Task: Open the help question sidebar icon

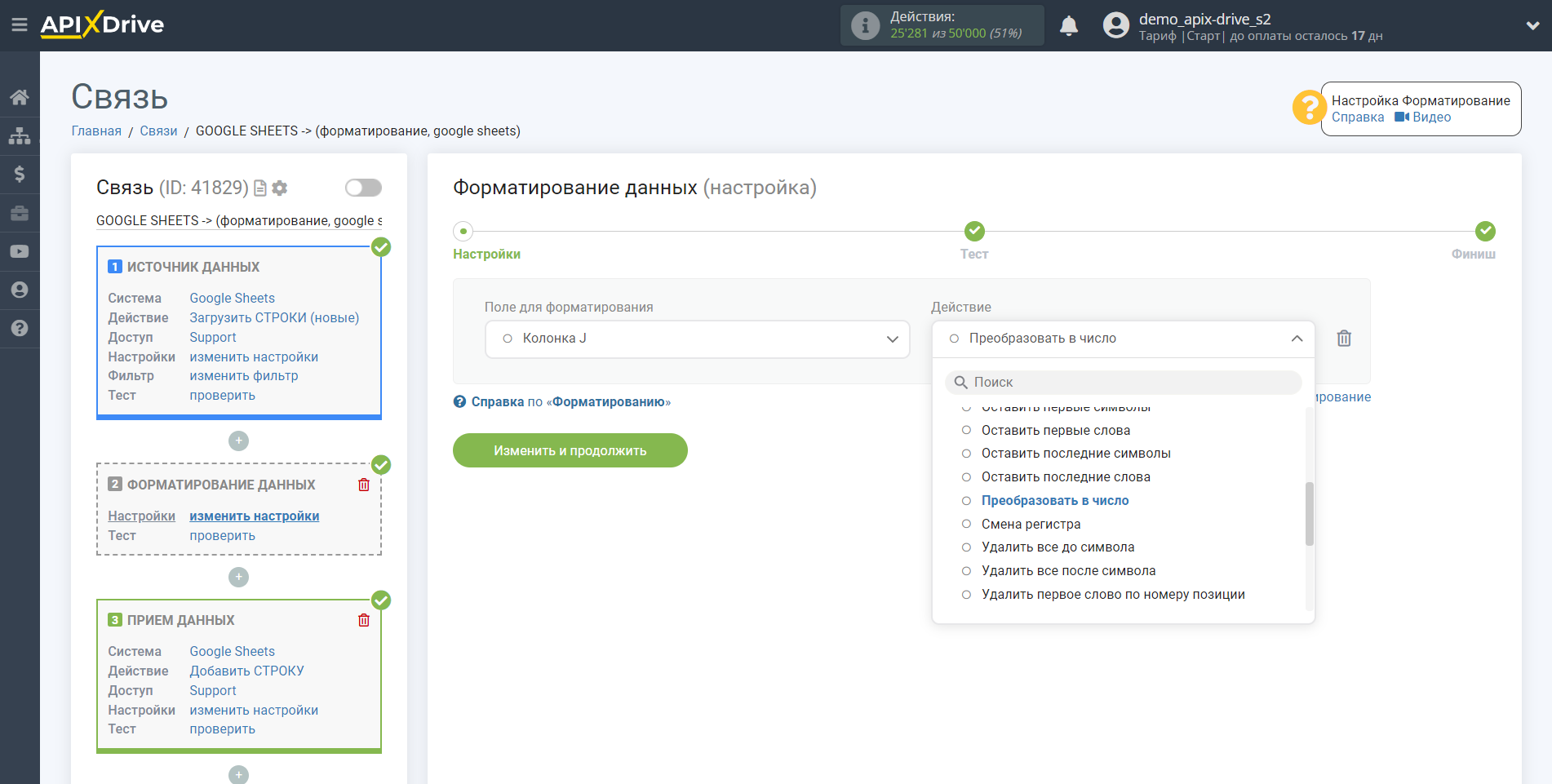Action: click(20, 328)
